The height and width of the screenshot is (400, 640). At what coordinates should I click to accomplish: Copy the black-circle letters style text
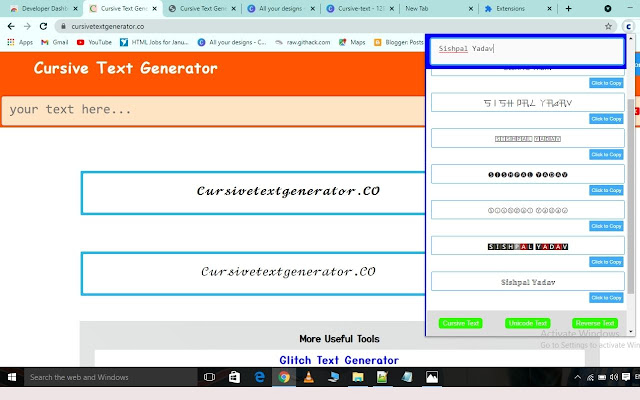point(606,190)
